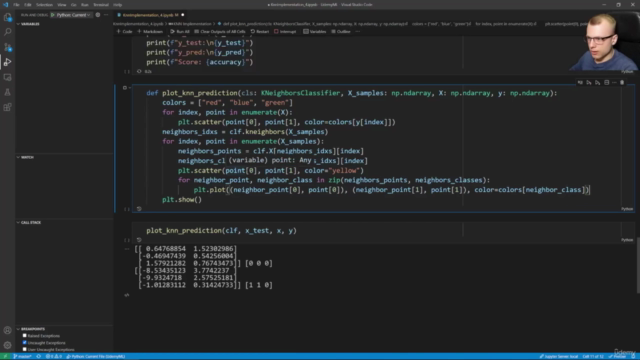Click master branch in status bar

tap(23, 356)
